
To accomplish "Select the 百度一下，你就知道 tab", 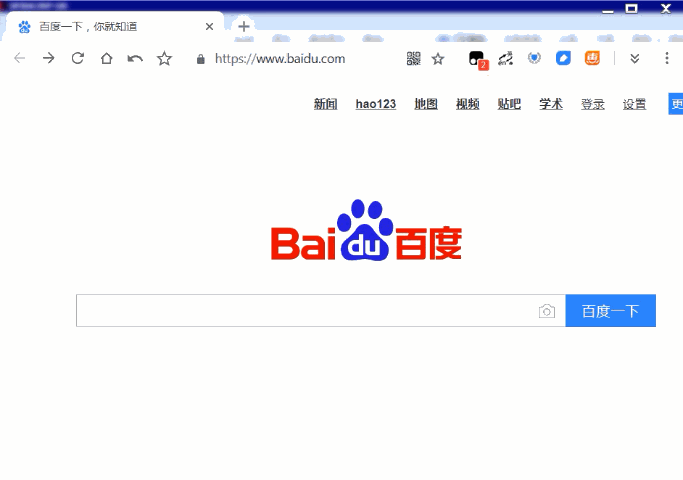I will pyautogui.click(x=115, y=27).
